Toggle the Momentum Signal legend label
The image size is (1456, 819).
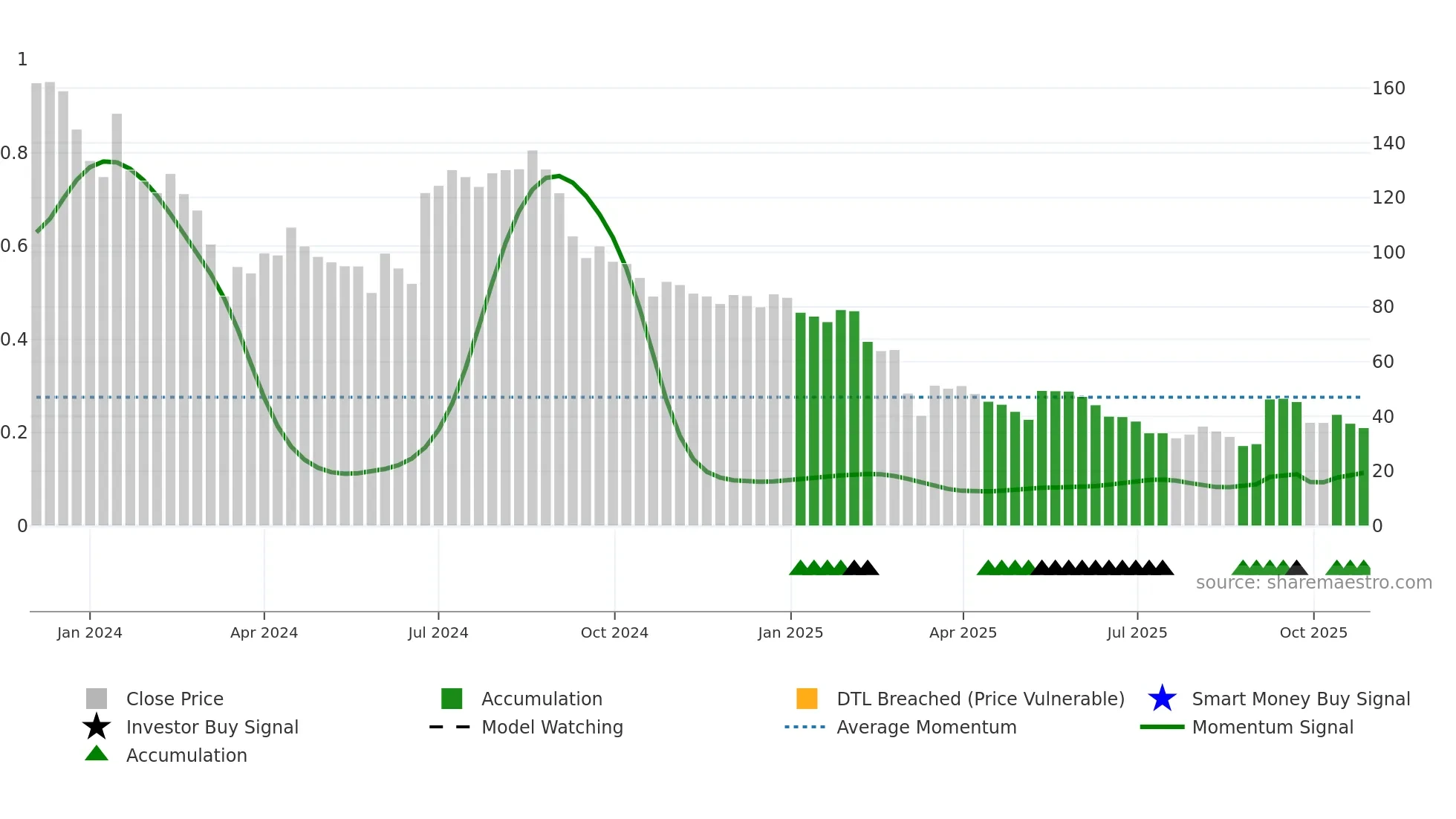(1273, 727)
